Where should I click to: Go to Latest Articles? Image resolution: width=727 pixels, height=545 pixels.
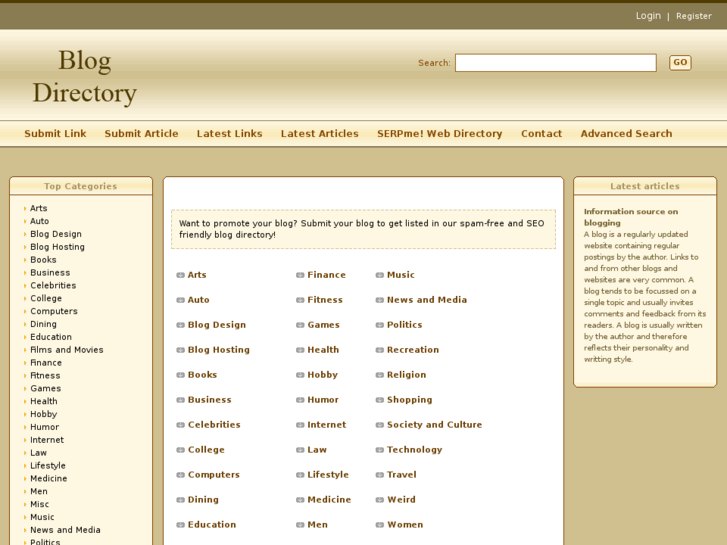pos(319,134)
